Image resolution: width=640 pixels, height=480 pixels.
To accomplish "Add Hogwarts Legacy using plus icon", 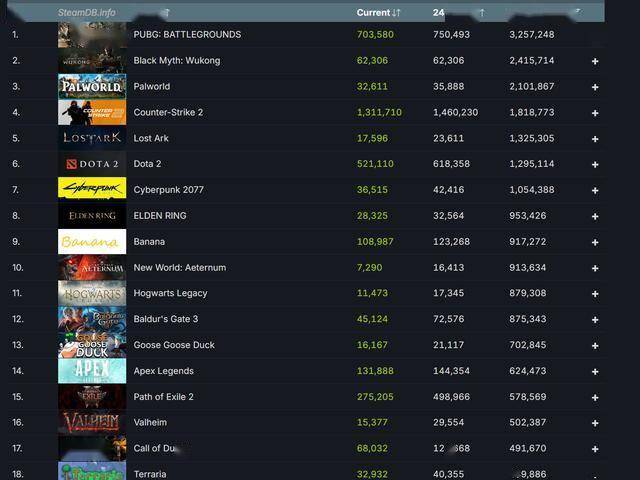I will tap(595, 294).
